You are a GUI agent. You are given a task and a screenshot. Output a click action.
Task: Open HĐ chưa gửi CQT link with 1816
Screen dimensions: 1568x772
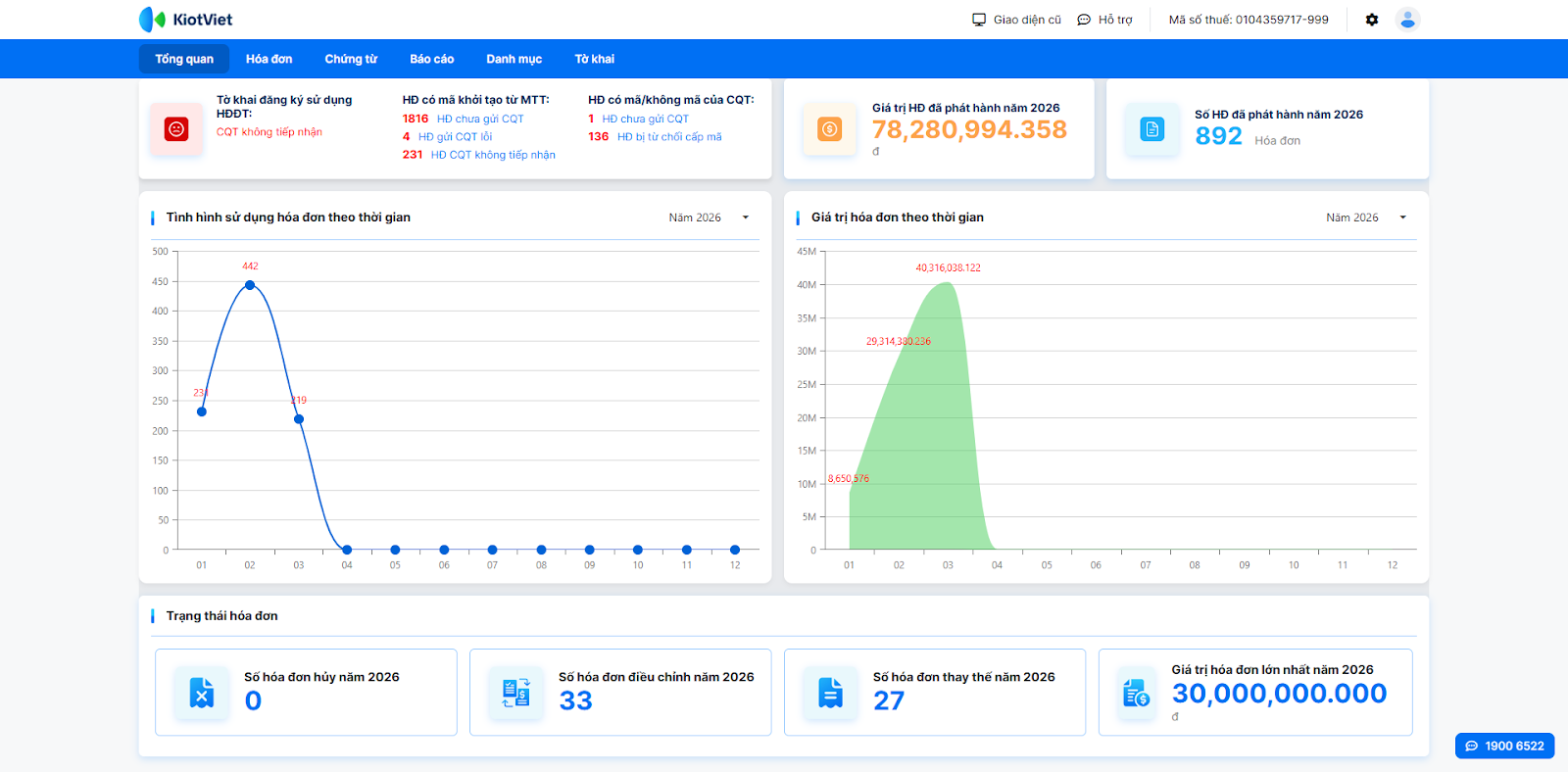click(479, 119)
